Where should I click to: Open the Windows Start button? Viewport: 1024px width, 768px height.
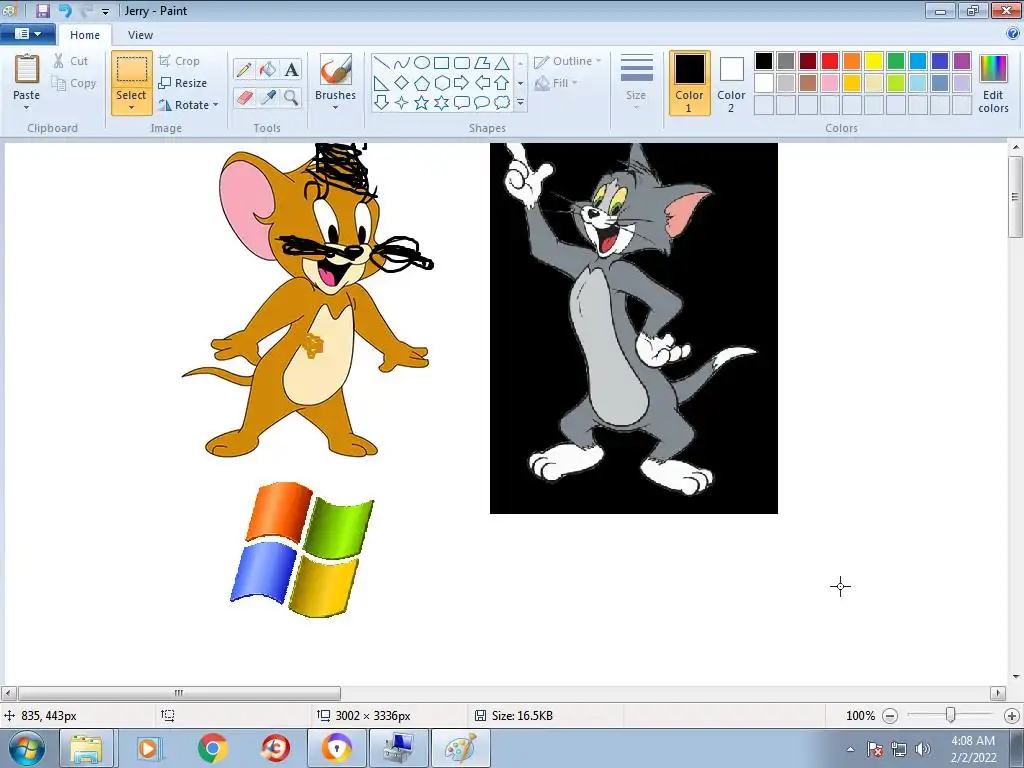(x=27, y=748)
